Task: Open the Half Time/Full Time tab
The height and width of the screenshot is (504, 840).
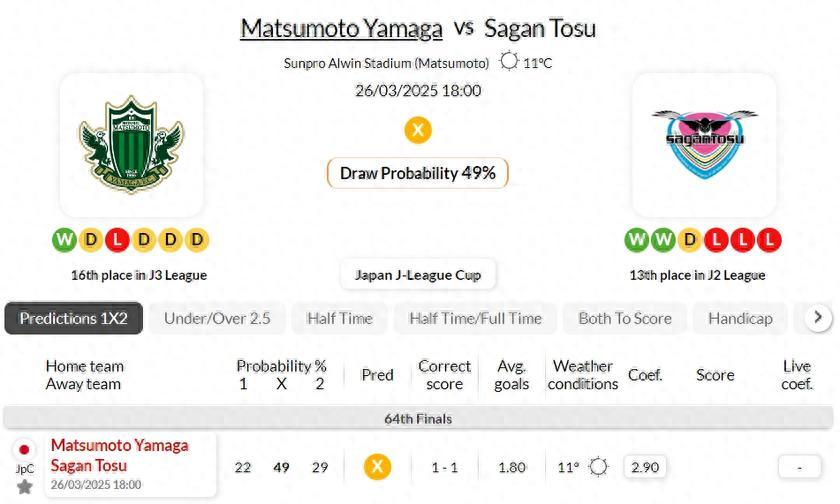Action: [x=475, y=318]
